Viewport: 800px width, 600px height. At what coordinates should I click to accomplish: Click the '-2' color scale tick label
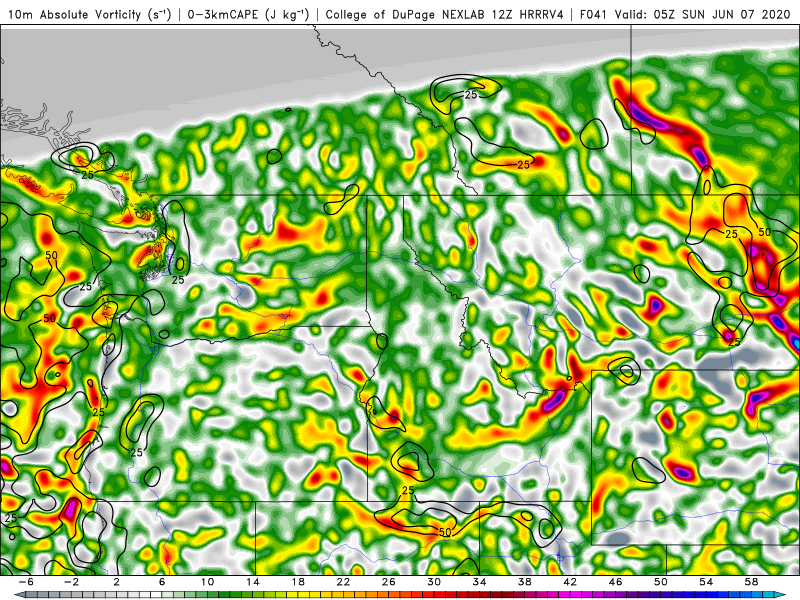coord(71,582)
